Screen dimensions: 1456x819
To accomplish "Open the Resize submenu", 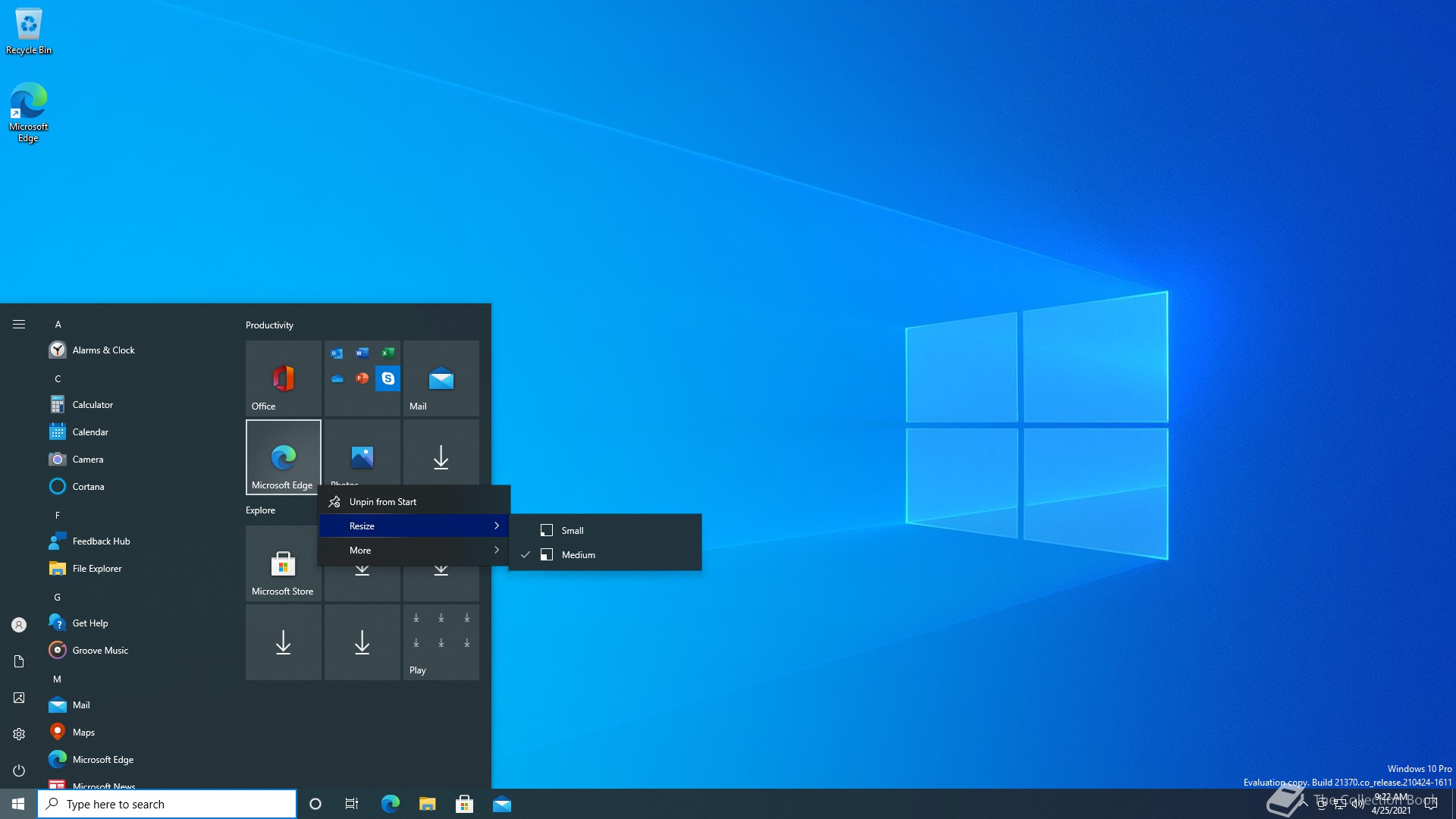I will [414, 526].
